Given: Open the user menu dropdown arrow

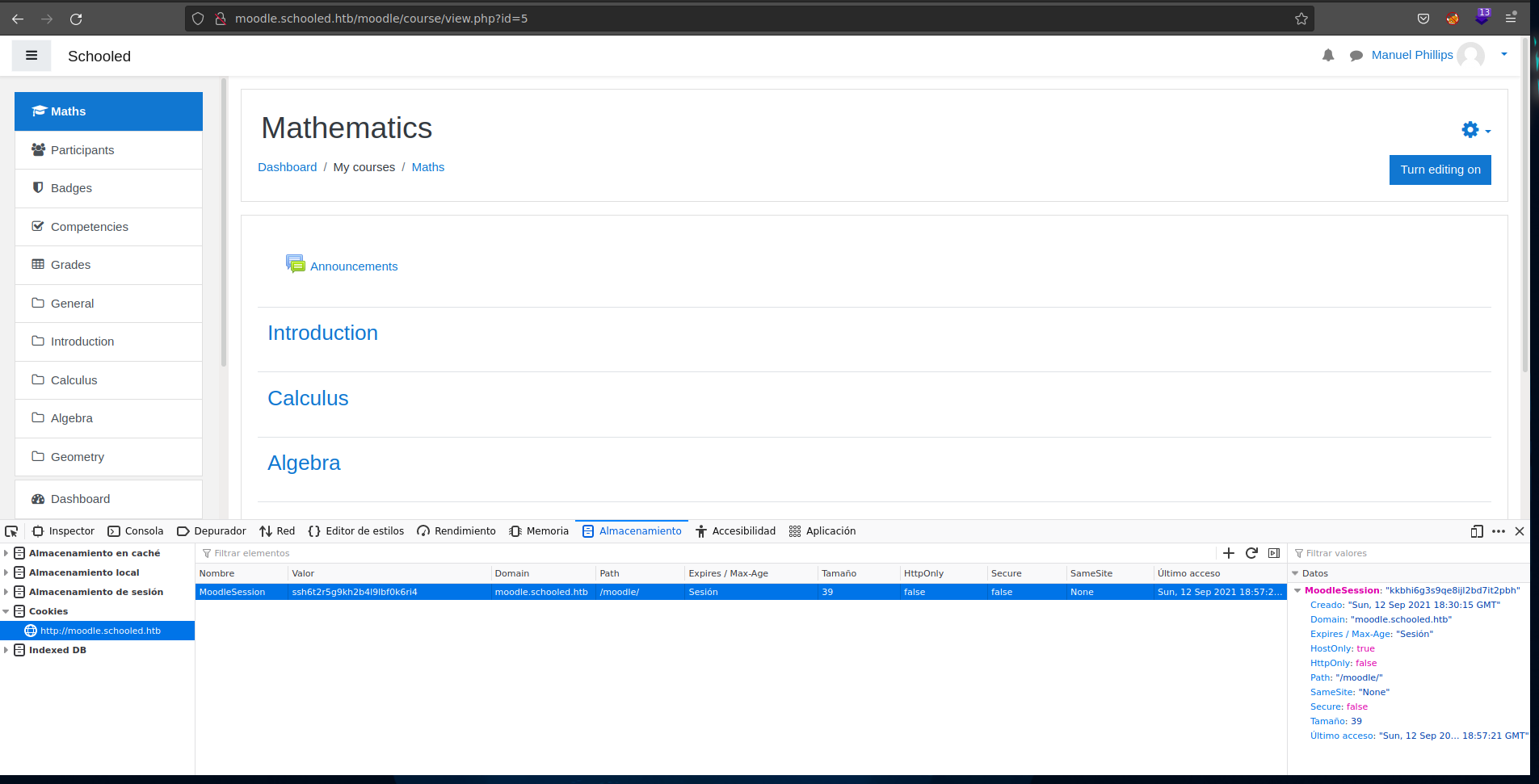Looking at the screenshot, I should click(1503, 55).
